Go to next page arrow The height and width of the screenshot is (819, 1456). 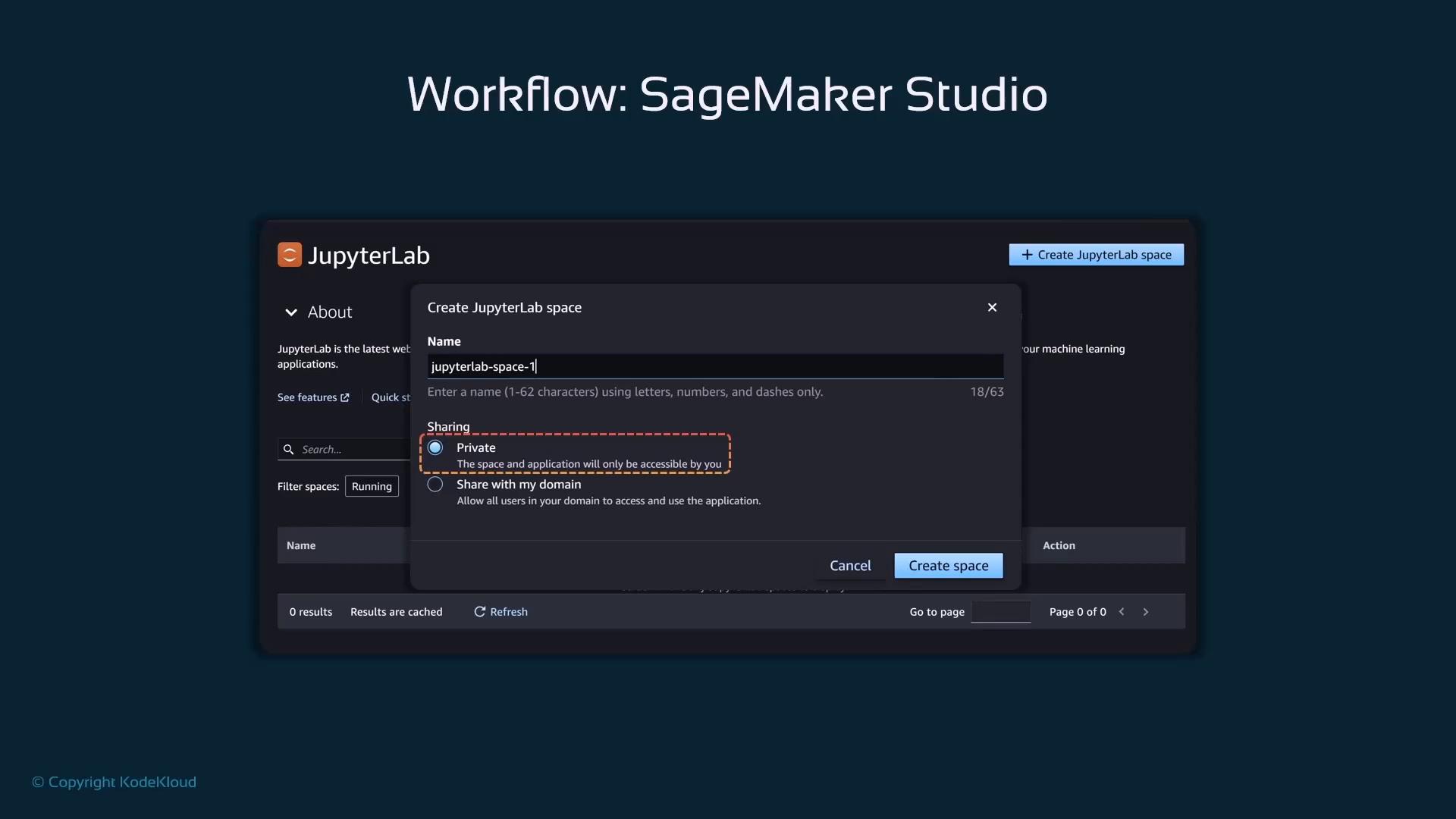tap(1146, 612)
